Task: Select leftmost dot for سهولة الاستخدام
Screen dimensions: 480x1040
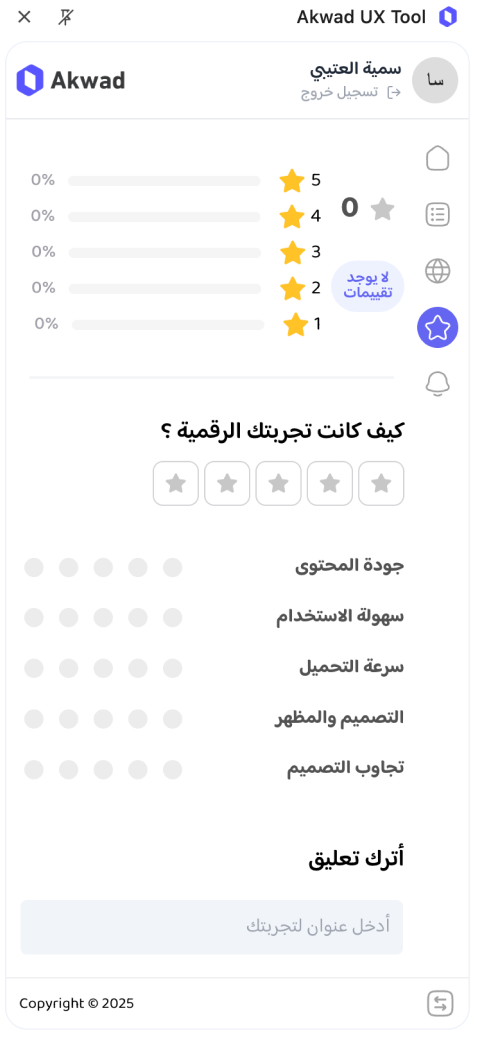Action: point(34,618)
